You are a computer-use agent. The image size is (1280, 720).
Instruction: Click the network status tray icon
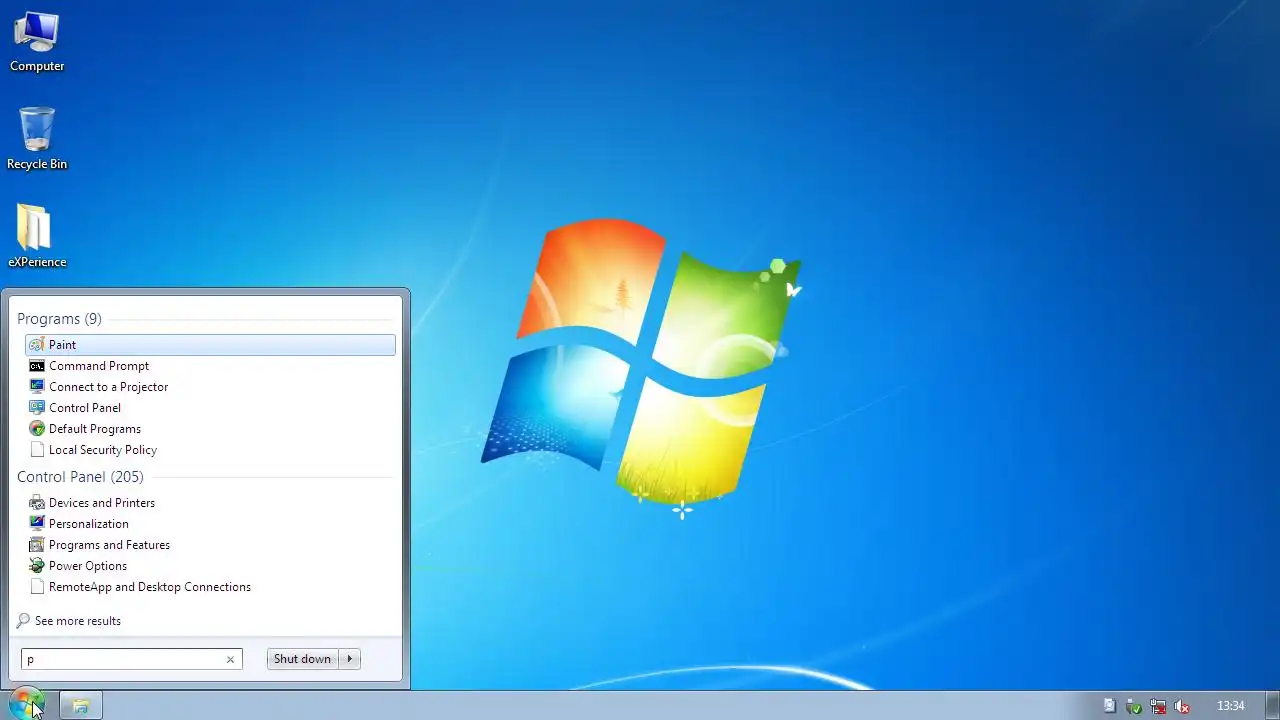tap(1158, 706)
